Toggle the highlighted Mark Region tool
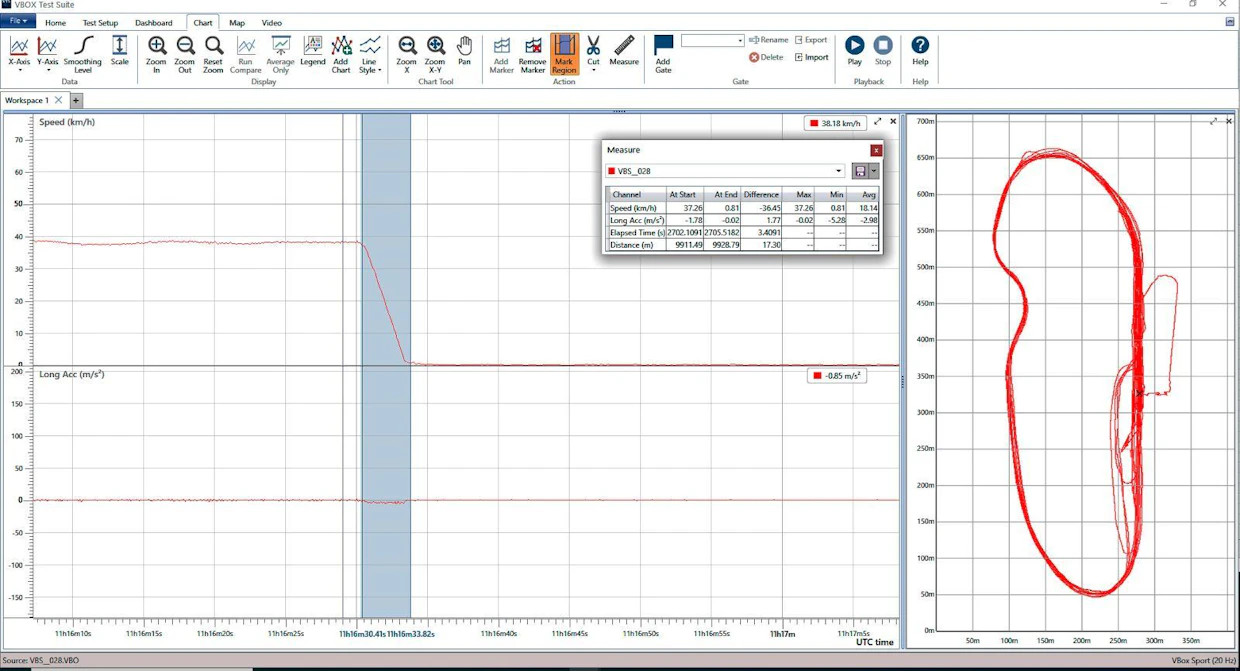The image size is (1240, 671). (564, 54)
